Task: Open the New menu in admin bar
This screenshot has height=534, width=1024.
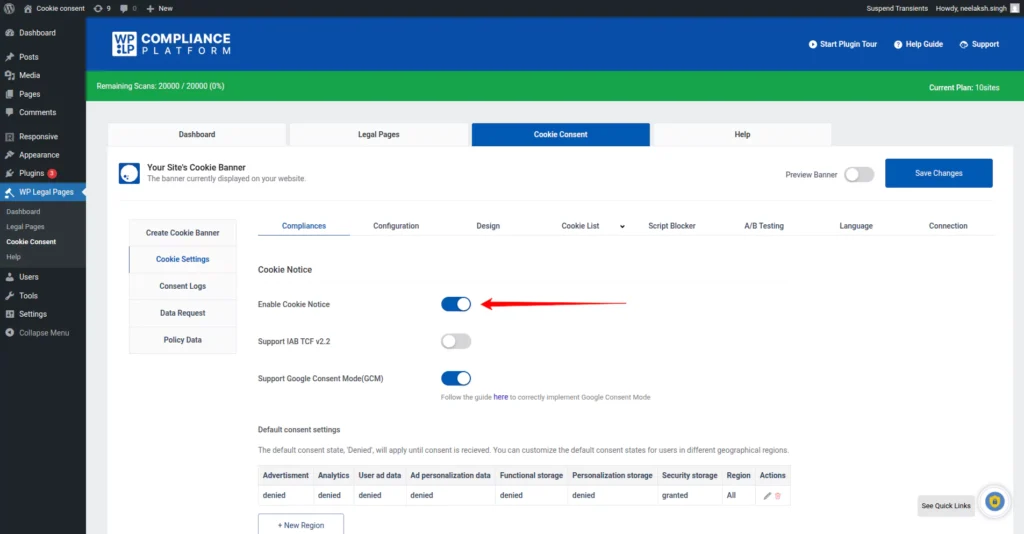Action: click(159, 8)
